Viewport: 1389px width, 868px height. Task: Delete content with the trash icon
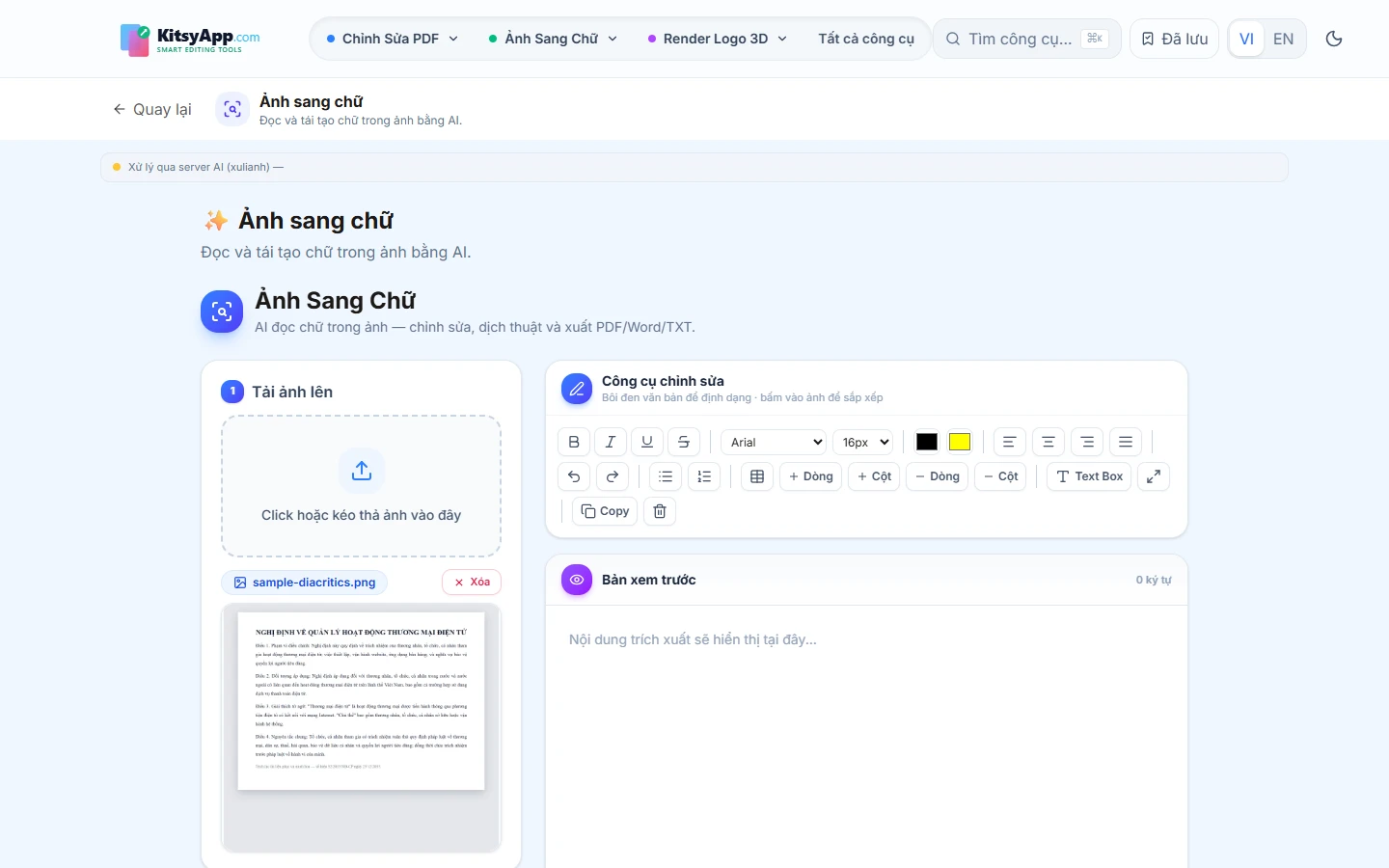[x=660, y=511]
